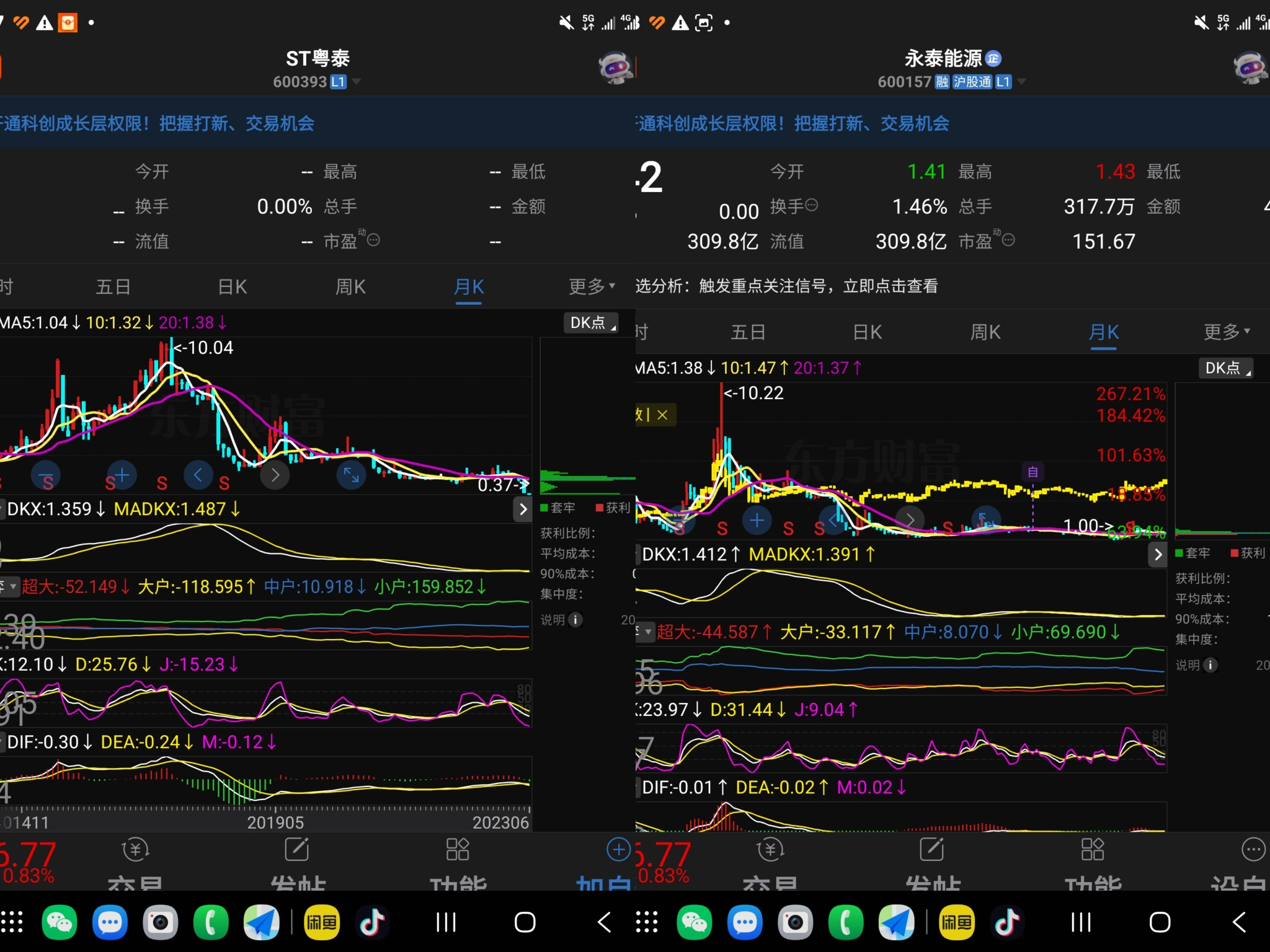Zoom out chart with minus icon, ST粤泰 pane
Screen dimensions: 1270x952
pyautogui.click(x=46, y=475)
